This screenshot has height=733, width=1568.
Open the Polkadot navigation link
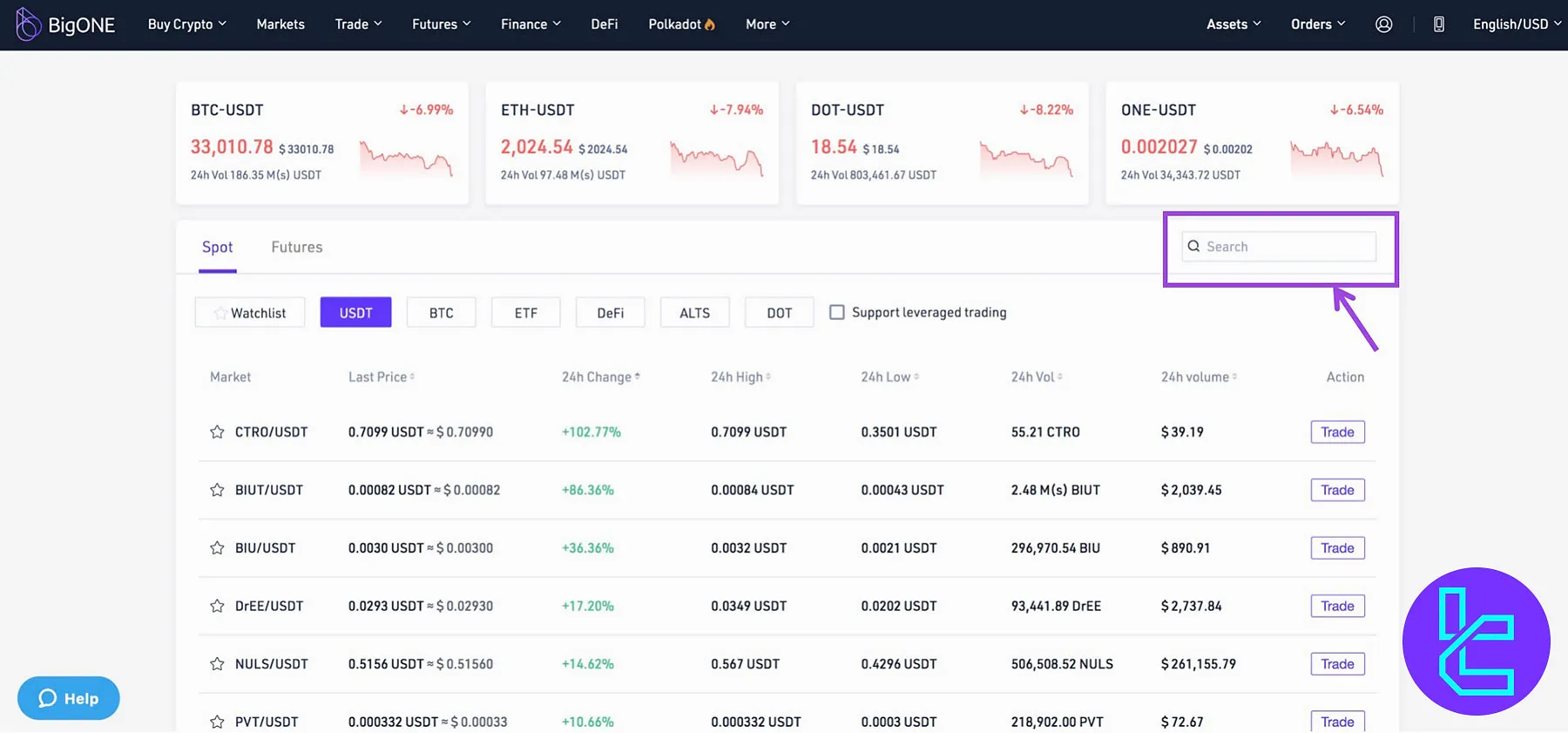click(682, 24)
